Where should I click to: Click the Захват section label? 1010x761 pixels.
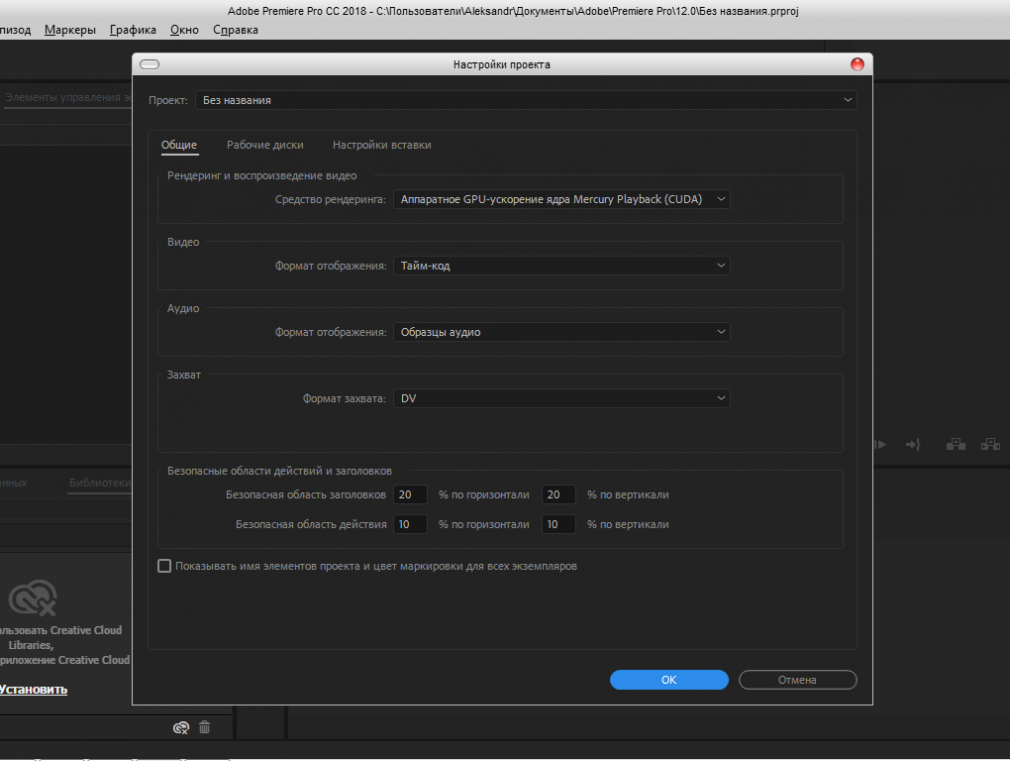tap(184, 374)
